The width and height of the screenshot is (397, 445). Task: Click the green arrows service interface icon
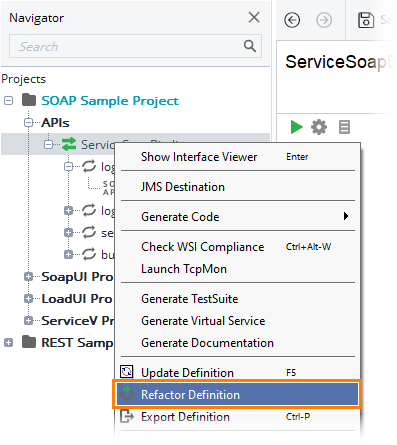pos(69,144)
